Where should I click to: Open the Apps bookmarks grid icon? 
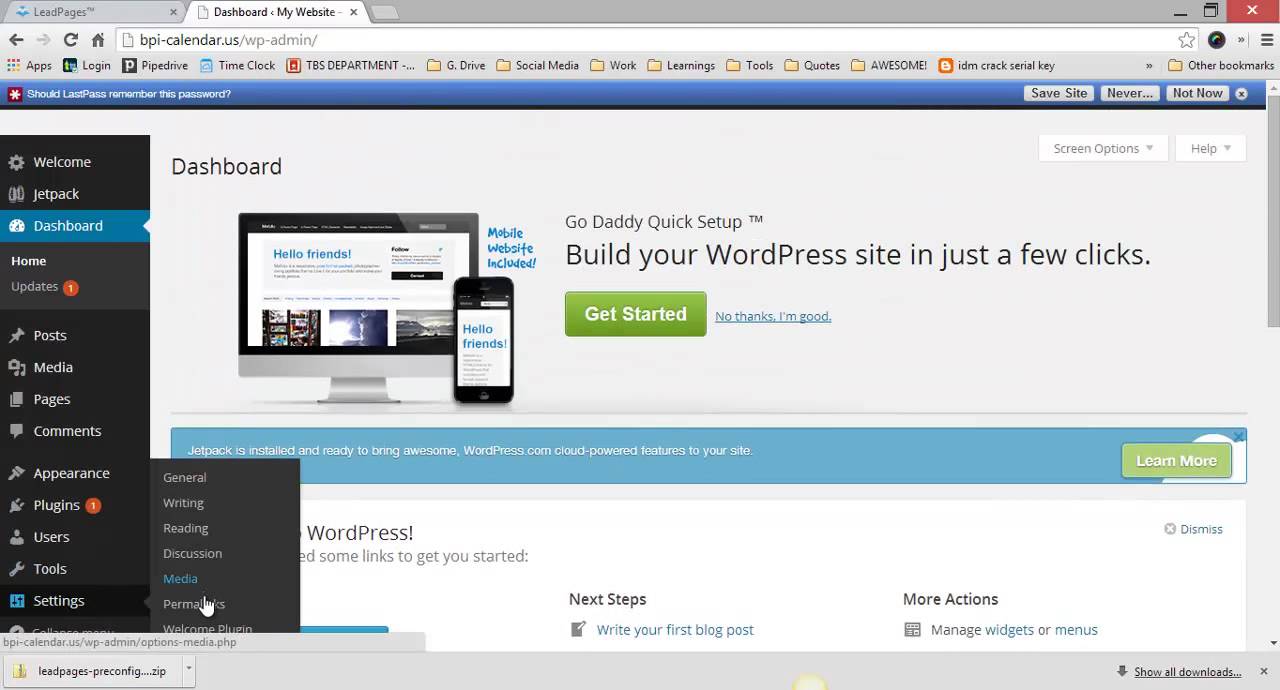coord(13,65)
